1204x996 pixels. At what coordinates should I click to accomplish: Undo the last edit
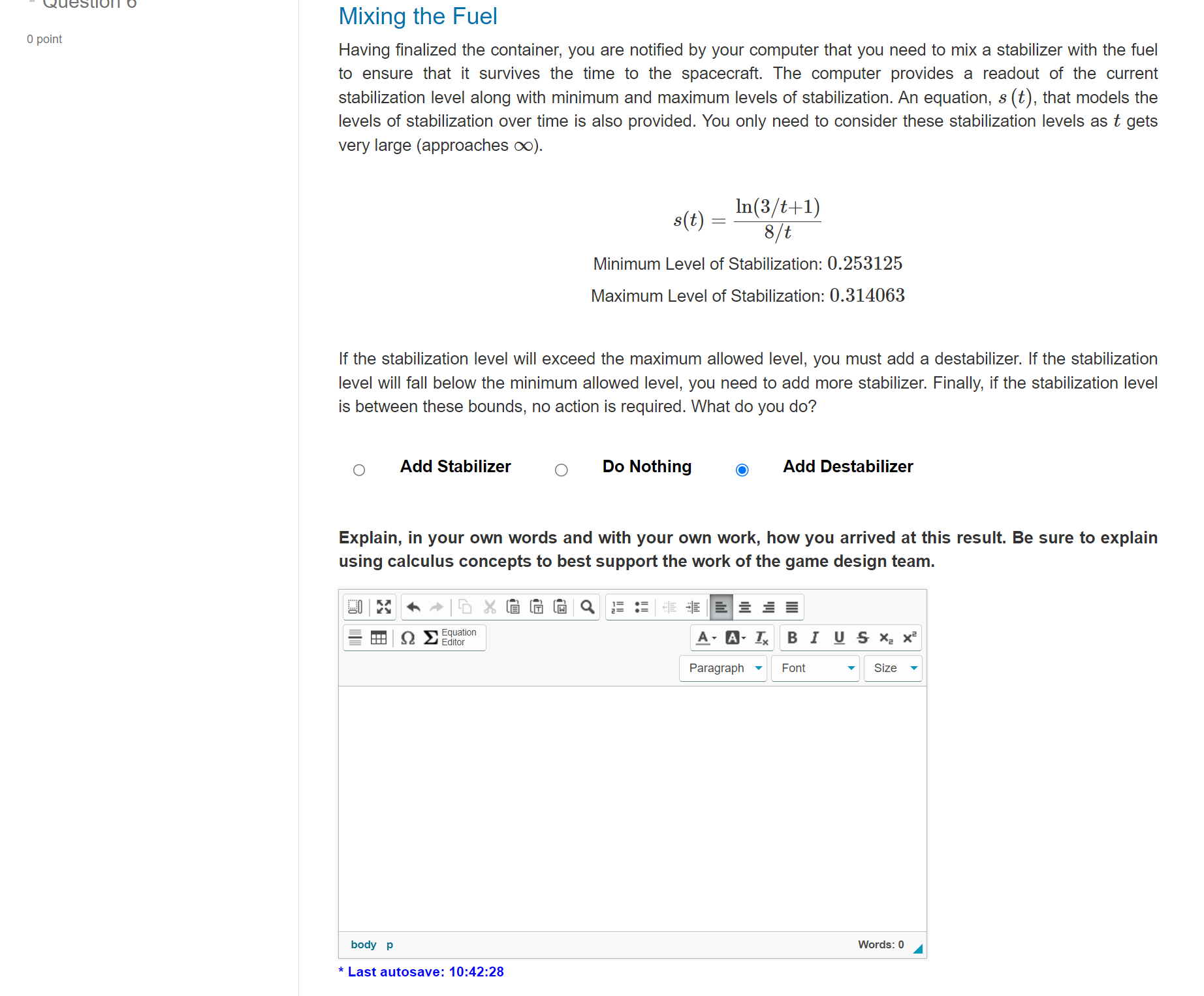(413, 607)
